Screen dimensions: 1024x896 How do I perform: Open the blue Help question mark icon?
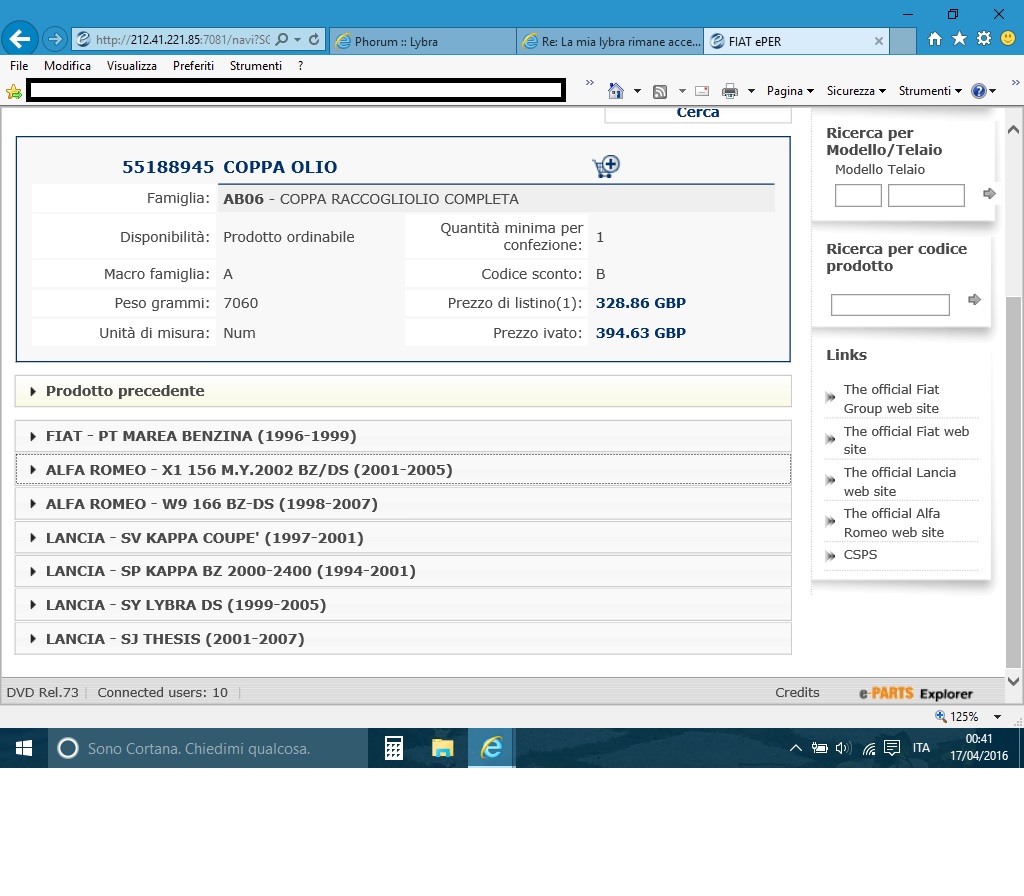pos(978,91)
